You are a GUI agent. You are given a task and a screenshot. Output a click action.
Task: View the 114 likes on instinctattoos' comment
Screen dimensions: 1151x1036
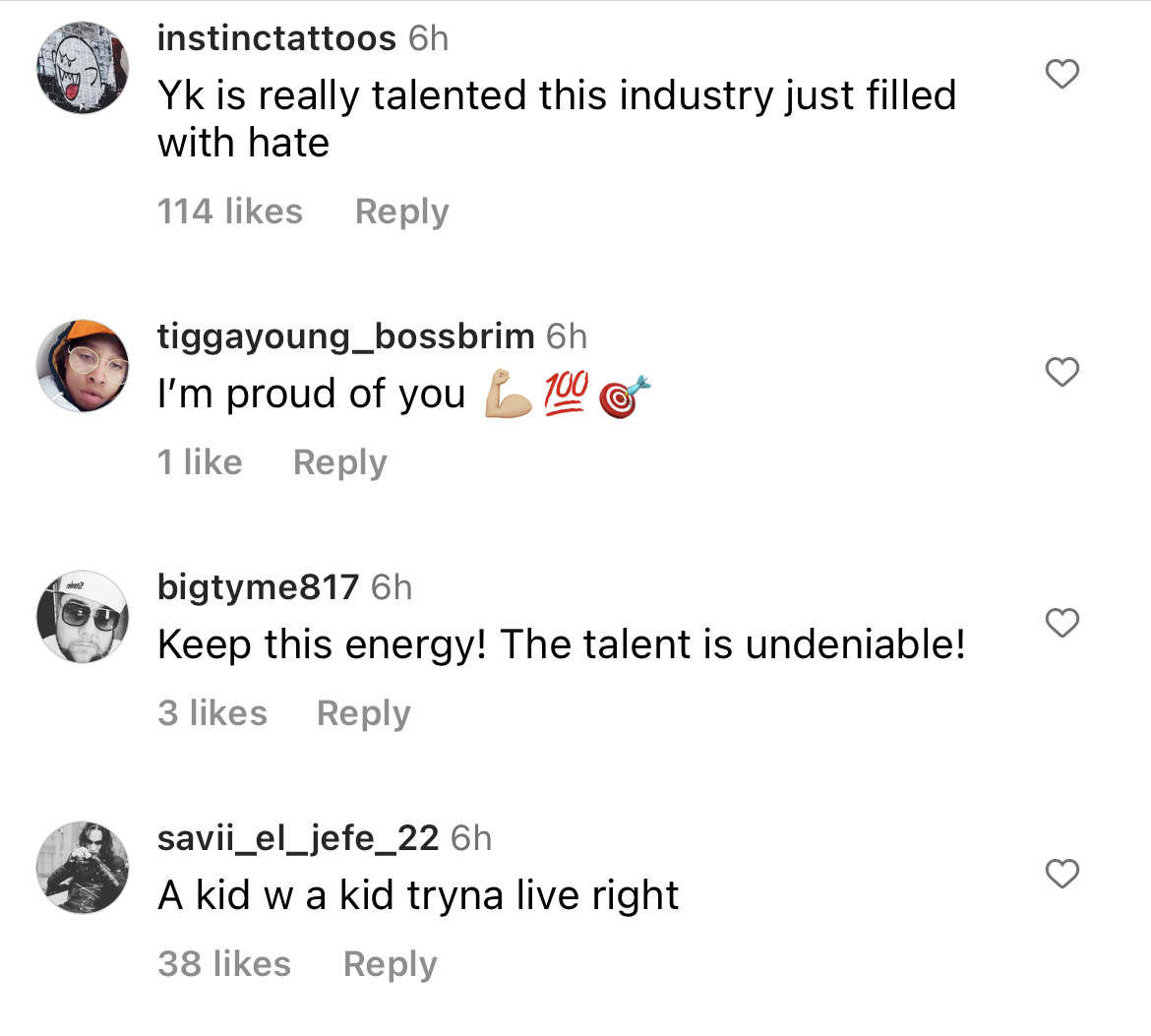pyautogui.click(x=229, y=211)
